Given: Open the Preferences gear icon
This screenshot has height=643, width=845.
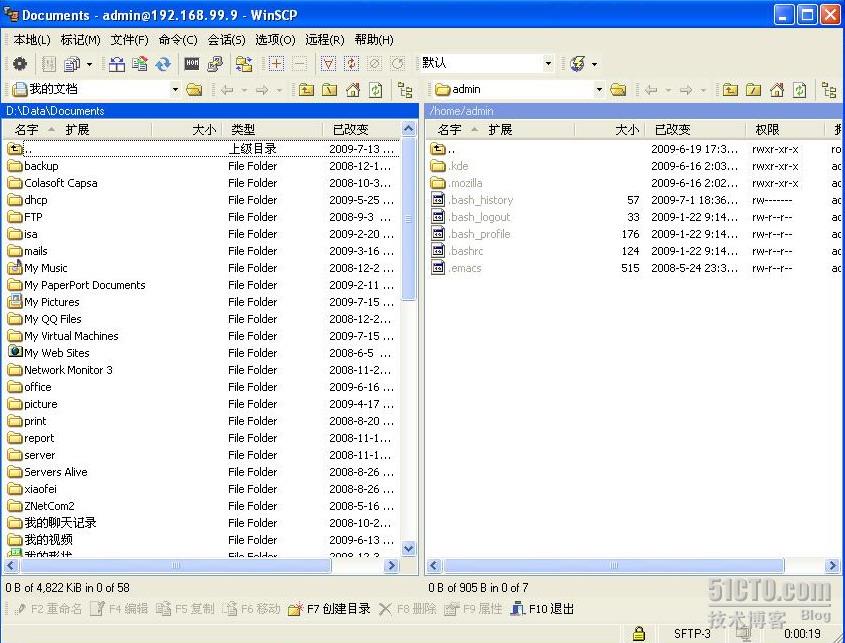Looking at the screenshot, I should (20, 64).
